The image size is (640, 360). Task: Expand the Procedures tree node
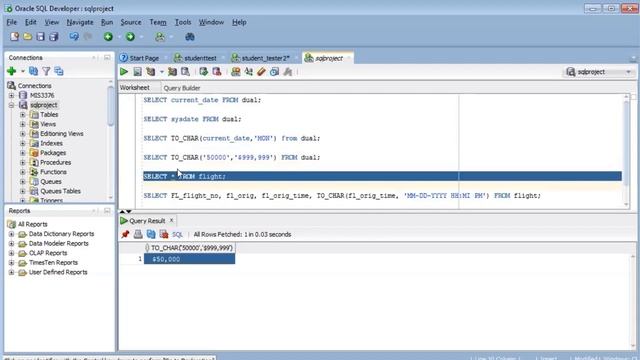point(23,162)
